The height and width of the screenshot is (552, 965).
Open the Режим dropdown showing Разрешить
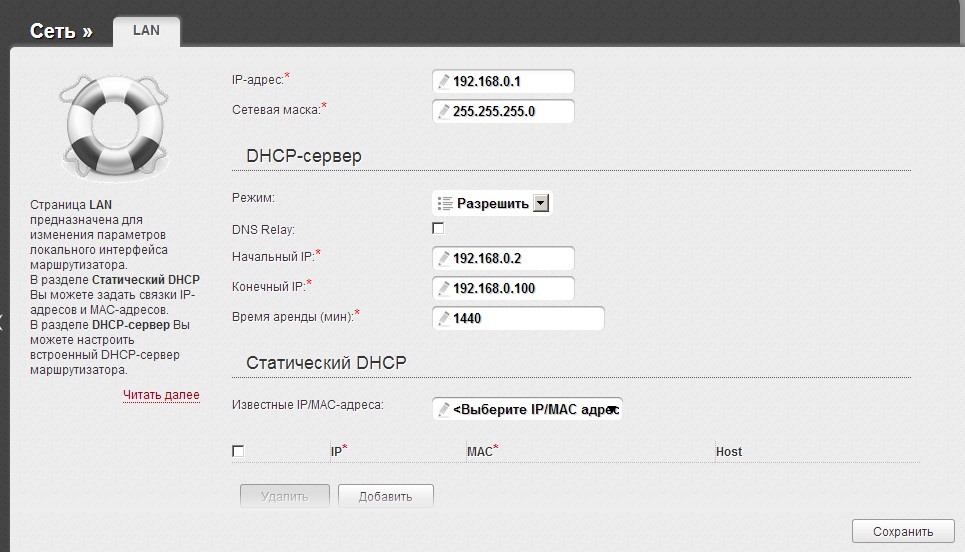pos(492,203)
